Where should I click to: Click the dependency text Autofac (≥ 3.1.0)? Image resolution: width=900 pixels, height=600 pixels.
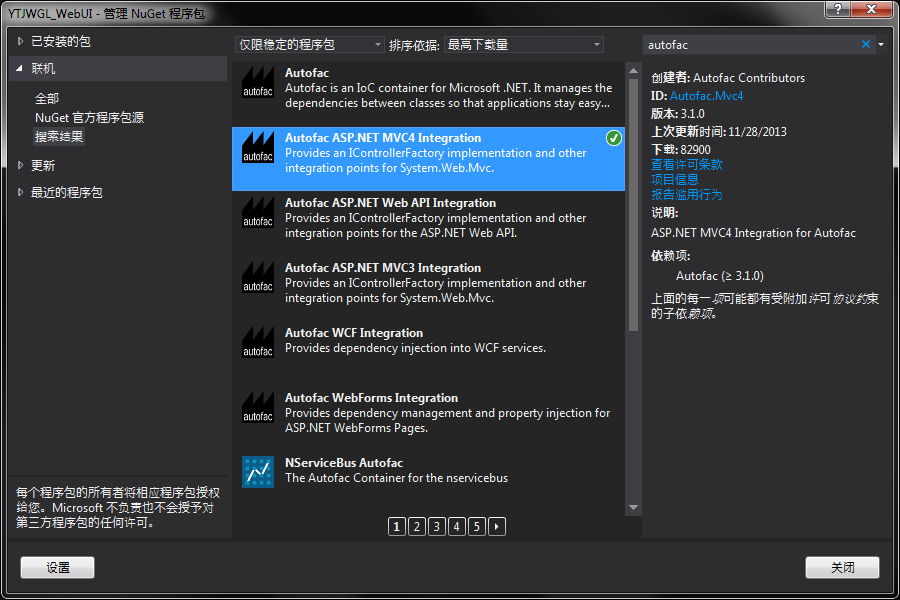[720, 276]
